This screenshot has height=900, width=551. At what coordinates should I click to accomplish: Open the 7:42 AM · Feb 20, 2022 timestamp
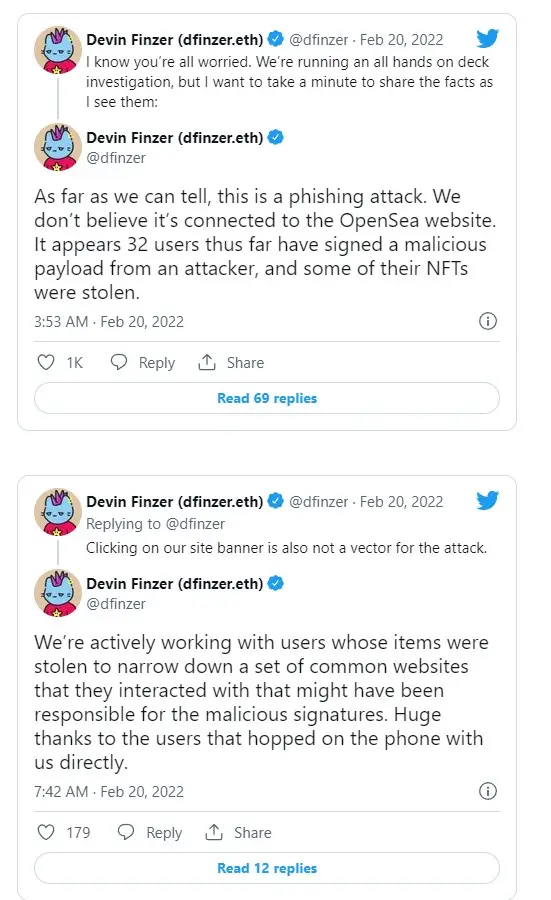coord(109,792)
